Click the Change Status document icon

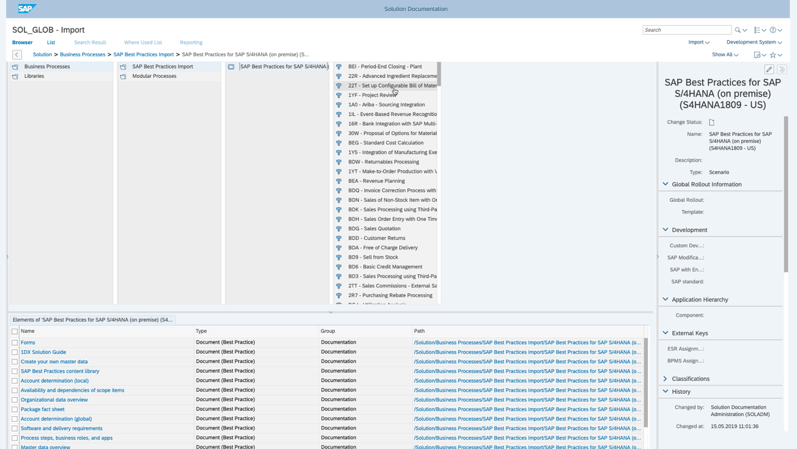712,122
